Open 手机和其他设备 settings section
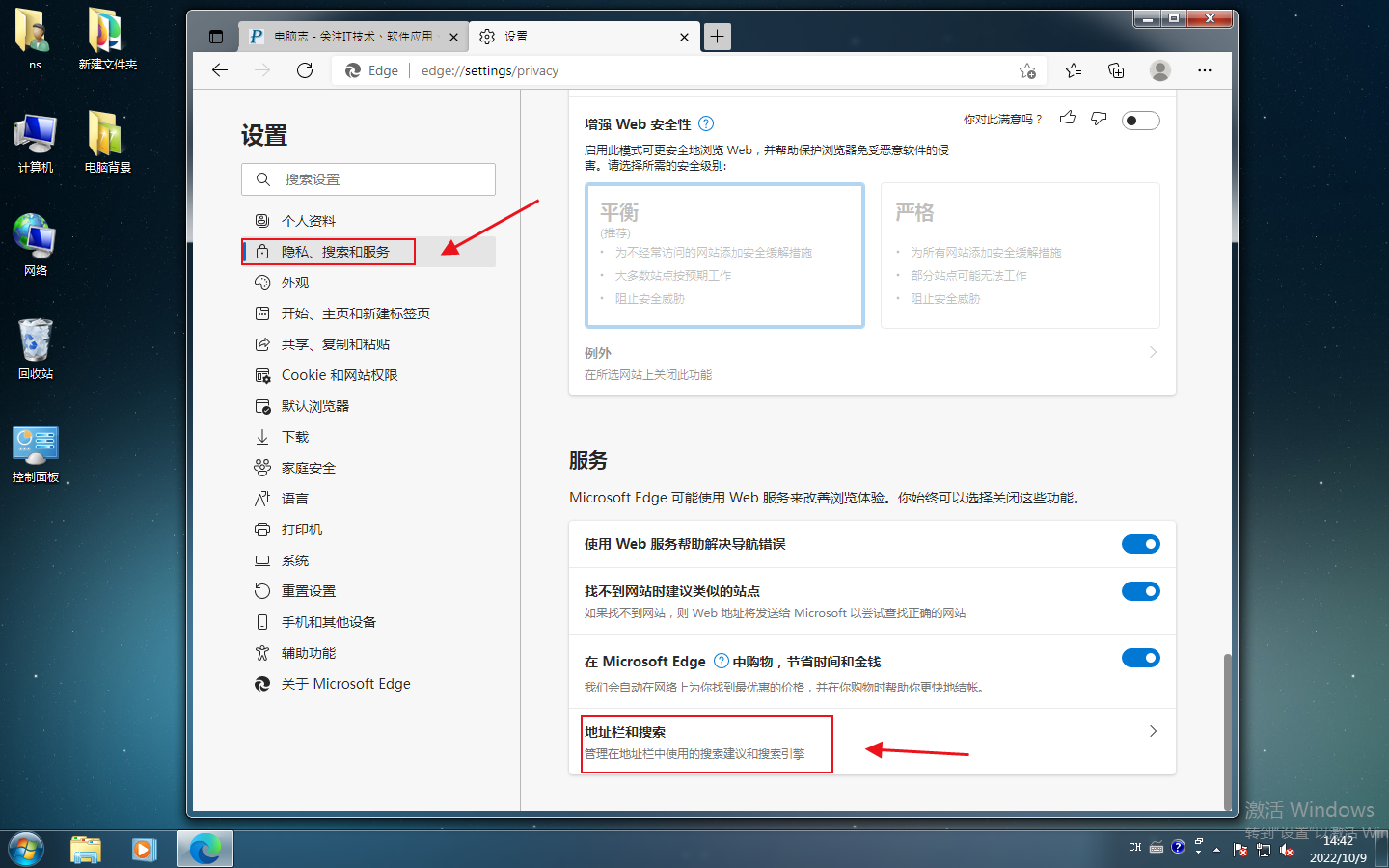The image size is (1389, 868). point(368,622)
